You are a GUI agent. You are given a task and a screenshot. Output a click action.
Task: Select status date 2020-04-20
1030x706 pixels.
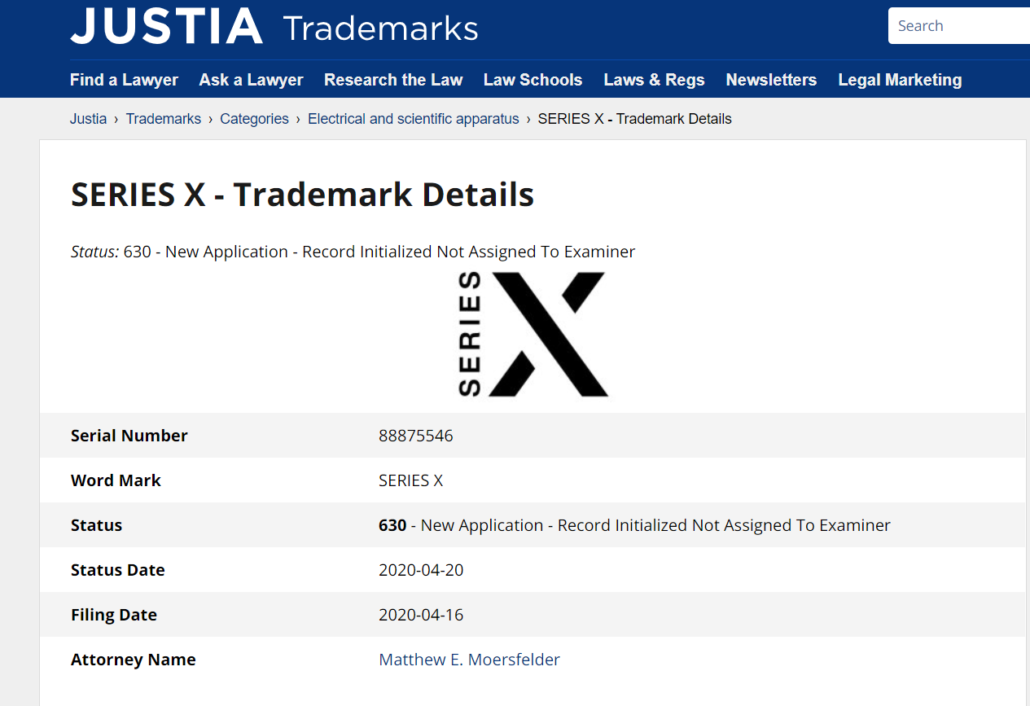[421, 570]
